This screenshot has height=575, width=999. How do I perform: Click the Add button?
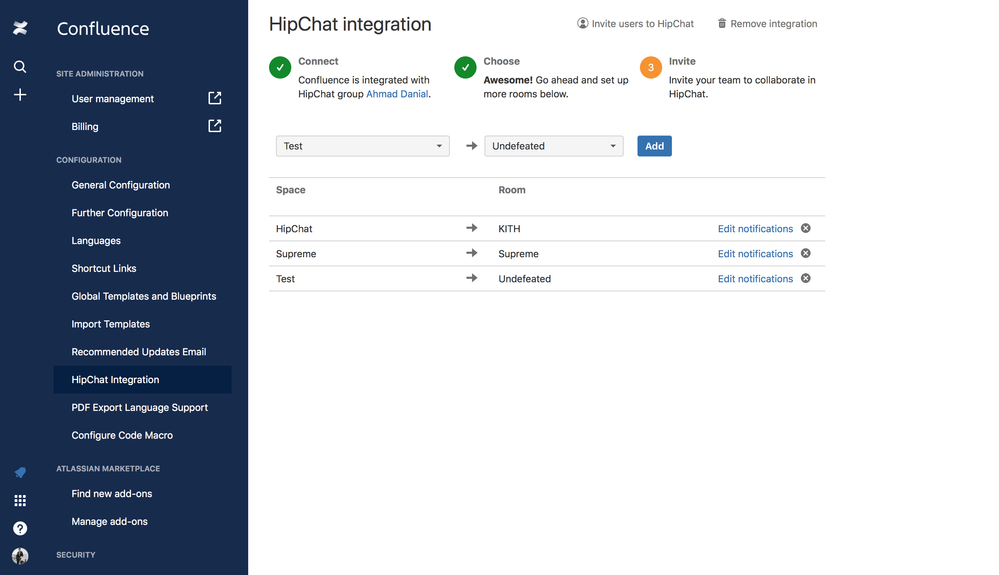(x=654, y=146)
